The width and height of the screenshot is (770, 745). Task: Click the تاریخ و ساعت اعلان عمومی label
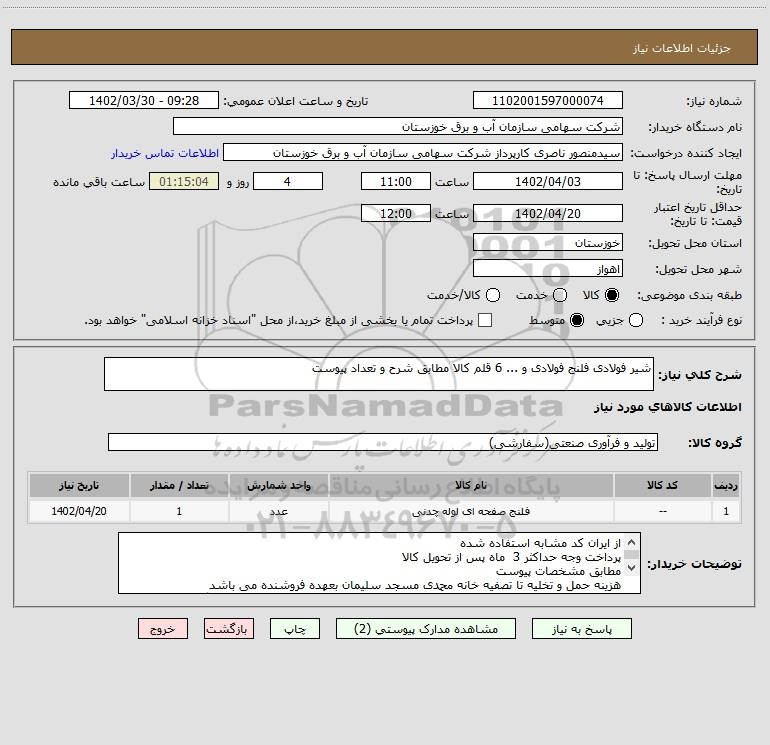coord(296,101)
